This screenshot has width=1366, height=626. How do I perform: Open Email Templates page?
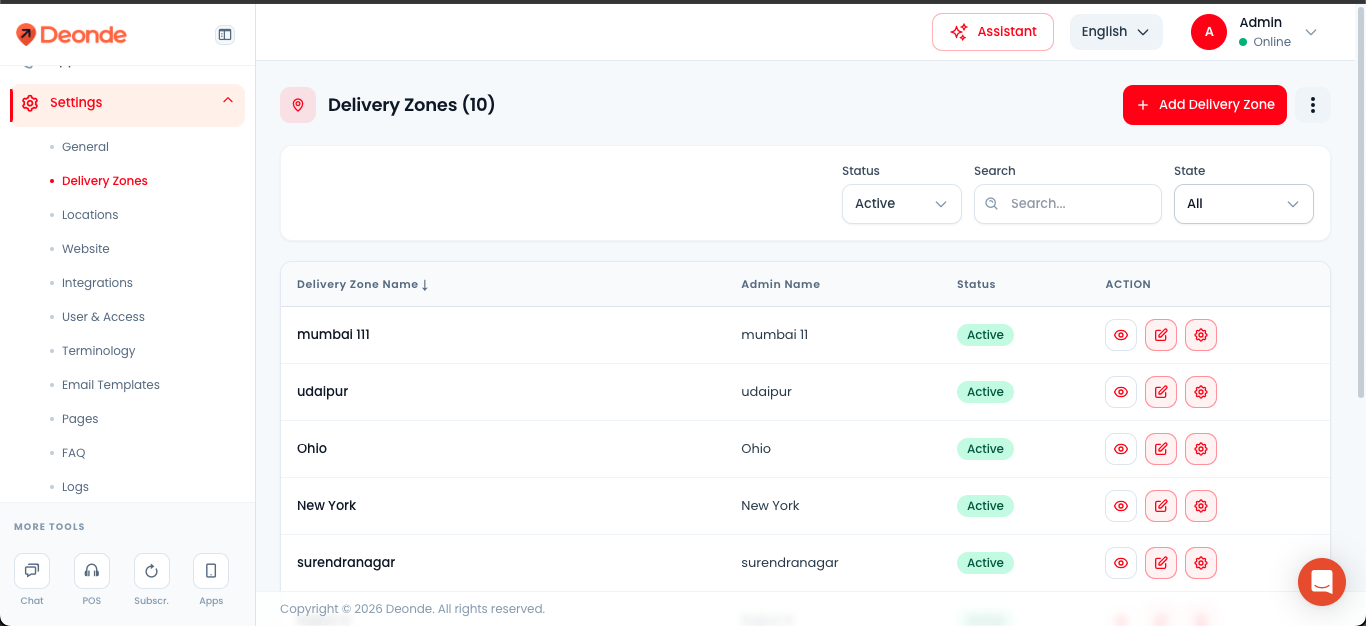tap(111, 385)
